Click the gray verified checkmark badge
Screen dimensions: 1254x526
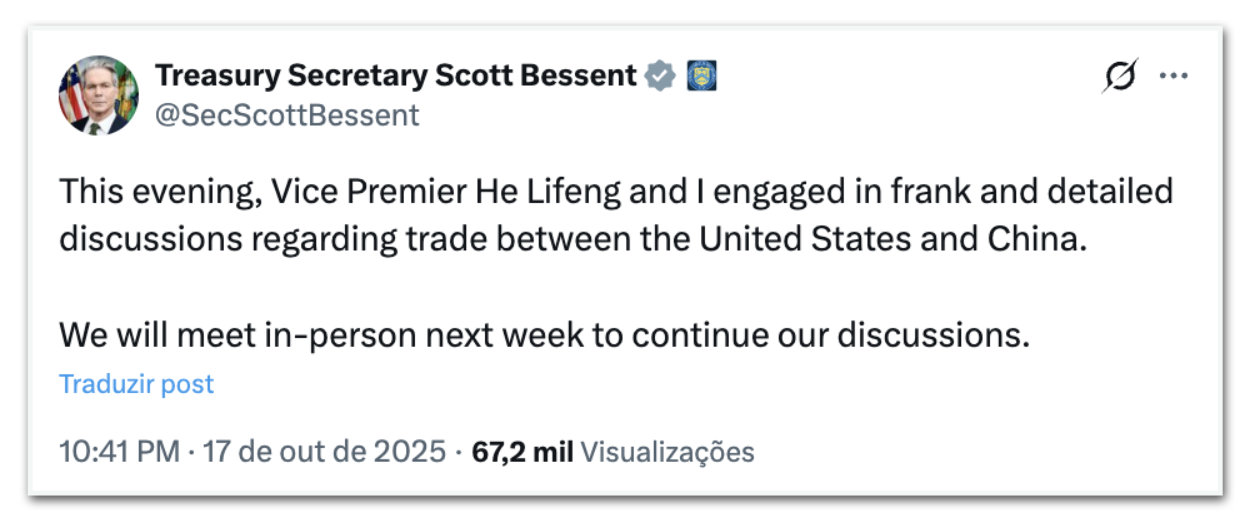[x=660, y=76]
